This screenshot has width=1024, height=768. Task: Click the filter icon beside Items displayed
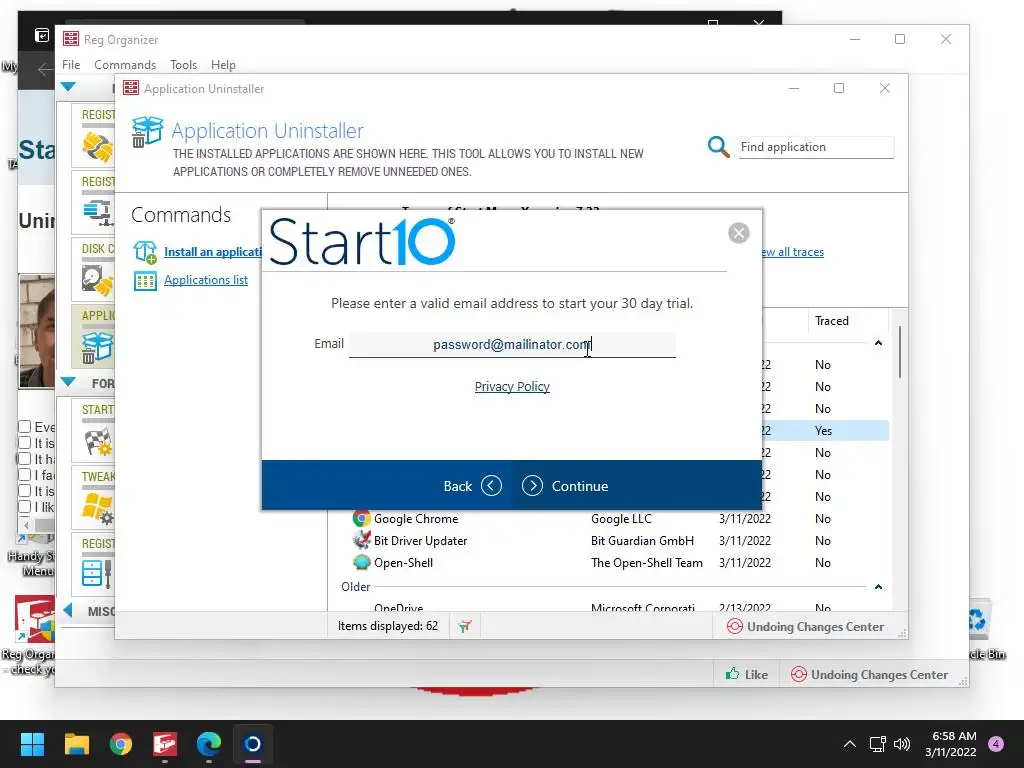464,626
